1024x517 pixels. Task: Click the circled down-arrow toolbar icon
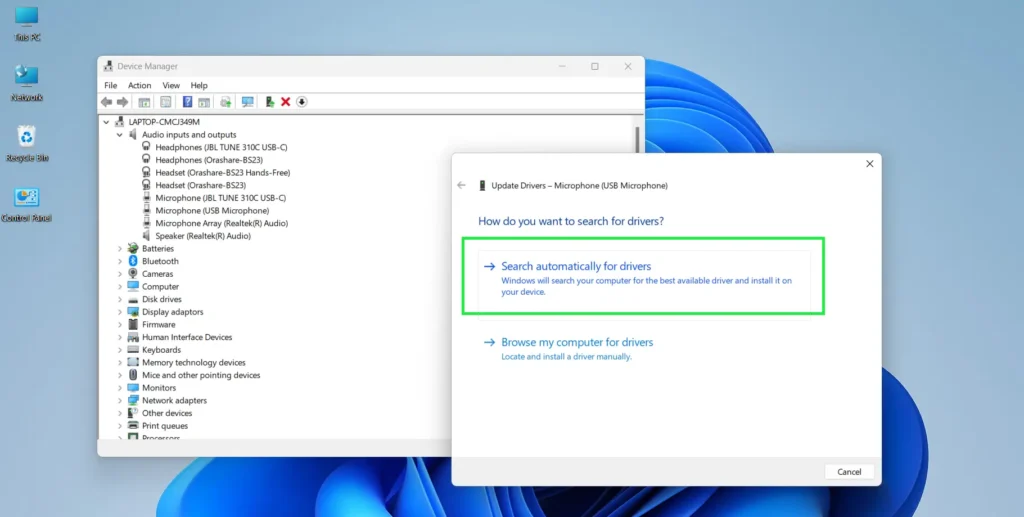pos(301,102)
